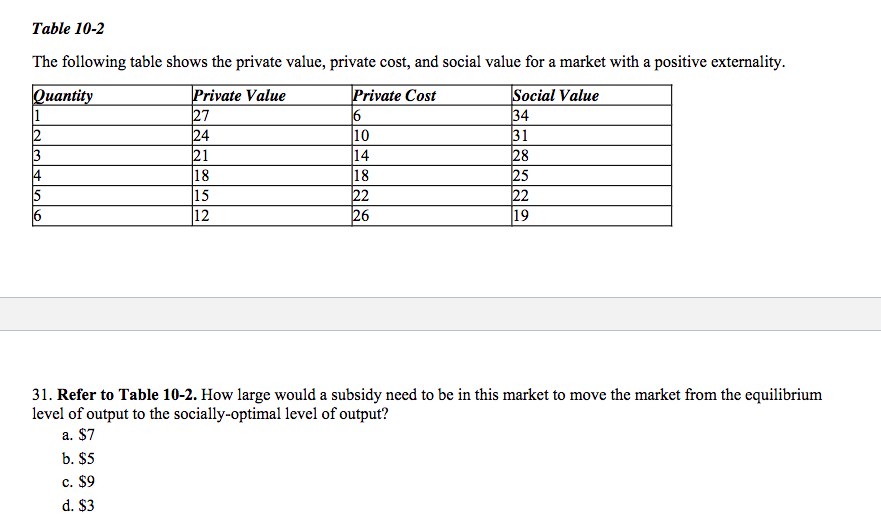This screenshot has height=525, width=881.
Task: Click the Quantity column header
Action: pyautogui.click(x=63, y=96)
